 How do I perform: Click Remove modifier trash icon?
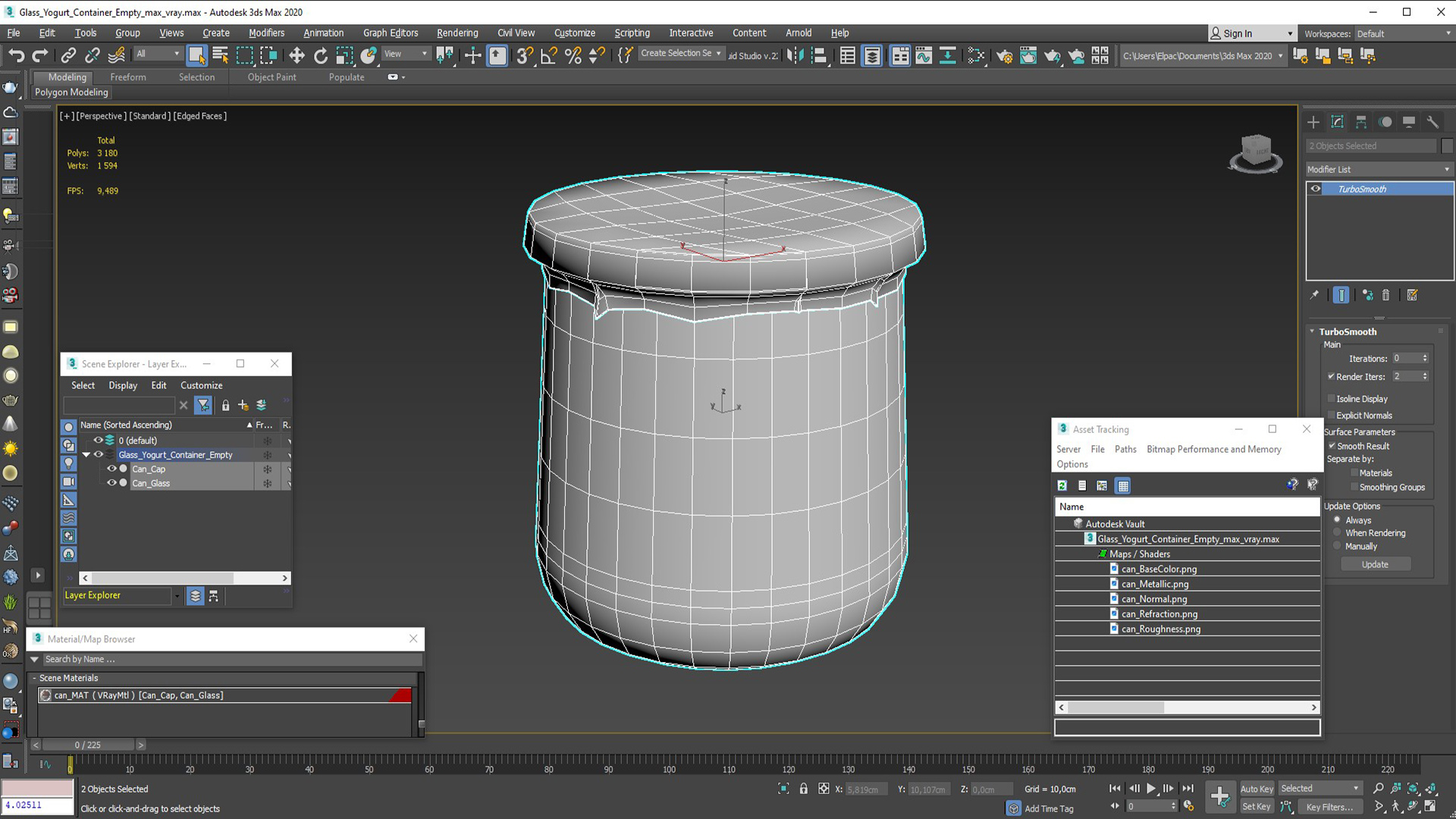coord(1385,295)
